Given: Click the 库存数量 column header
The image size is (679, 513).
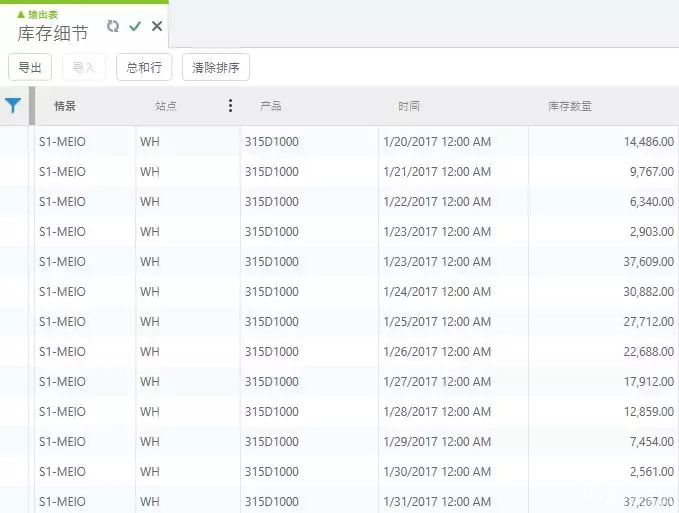Looking at the screenshot, I should click(570, 106).
